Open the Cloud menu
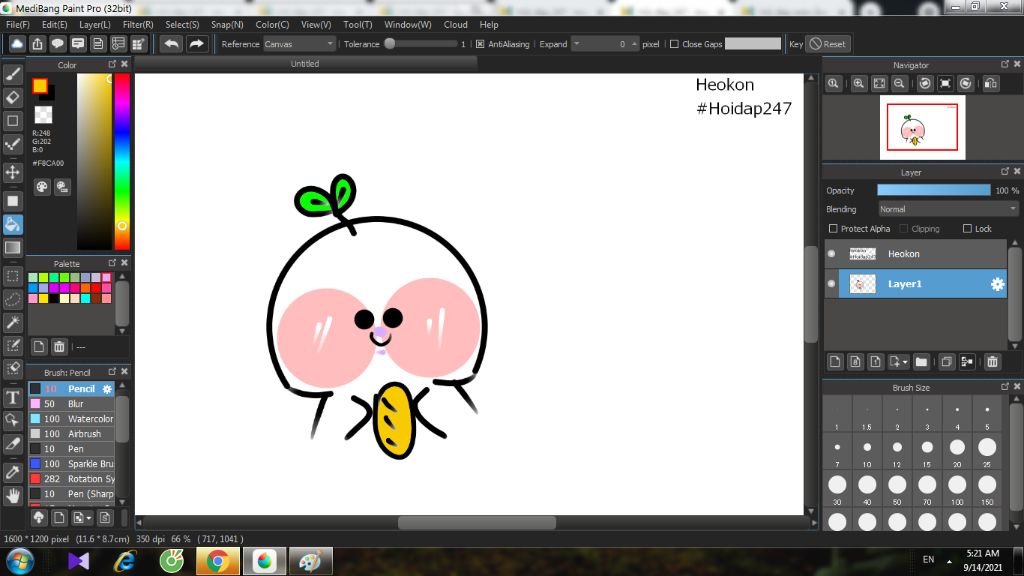This screenshot has height=576, width=1024. point(455,24)
